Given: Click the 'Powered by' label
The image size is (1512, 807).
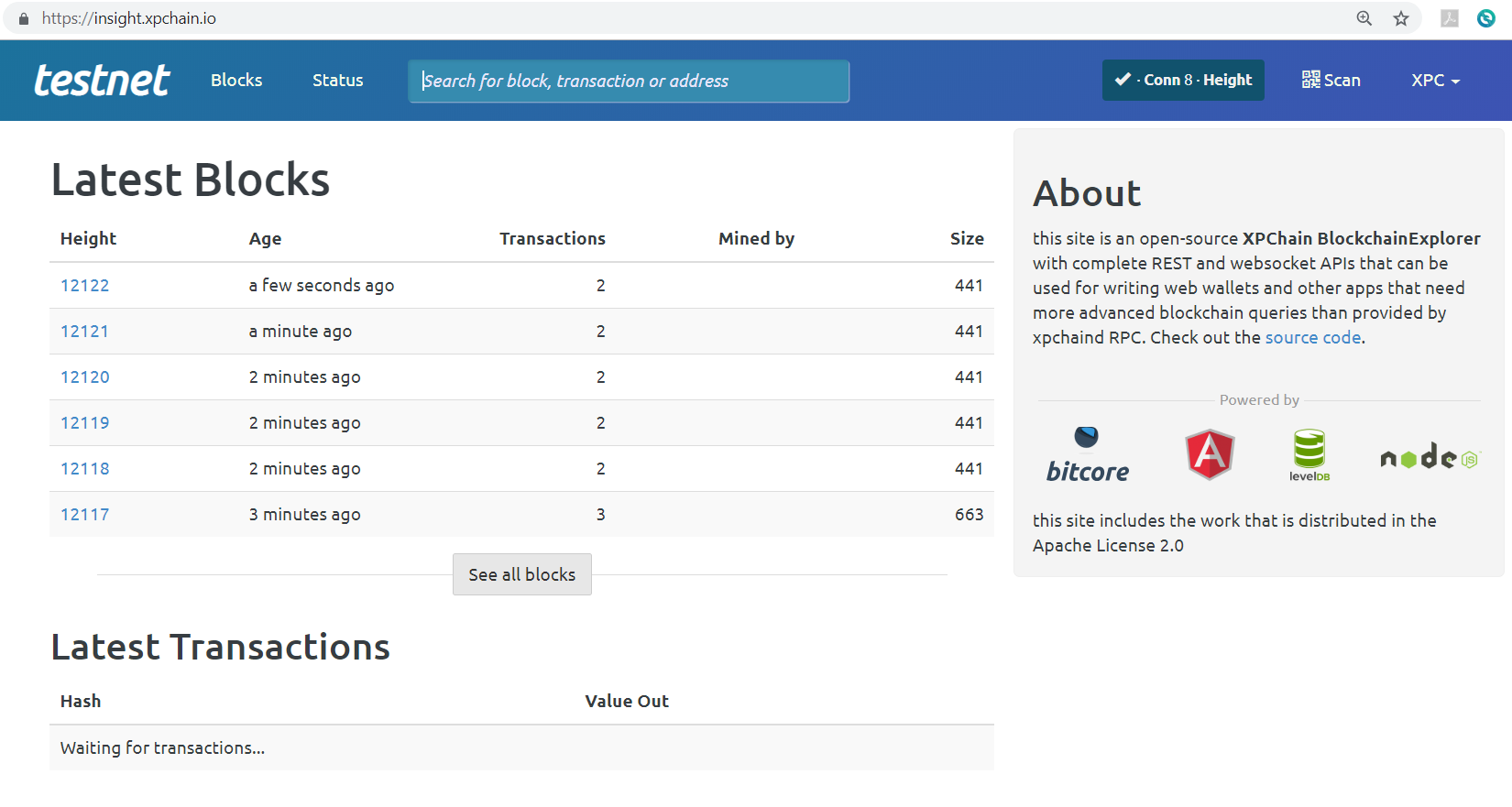Looking at the screenshot, I should [x=1259, y=400].
